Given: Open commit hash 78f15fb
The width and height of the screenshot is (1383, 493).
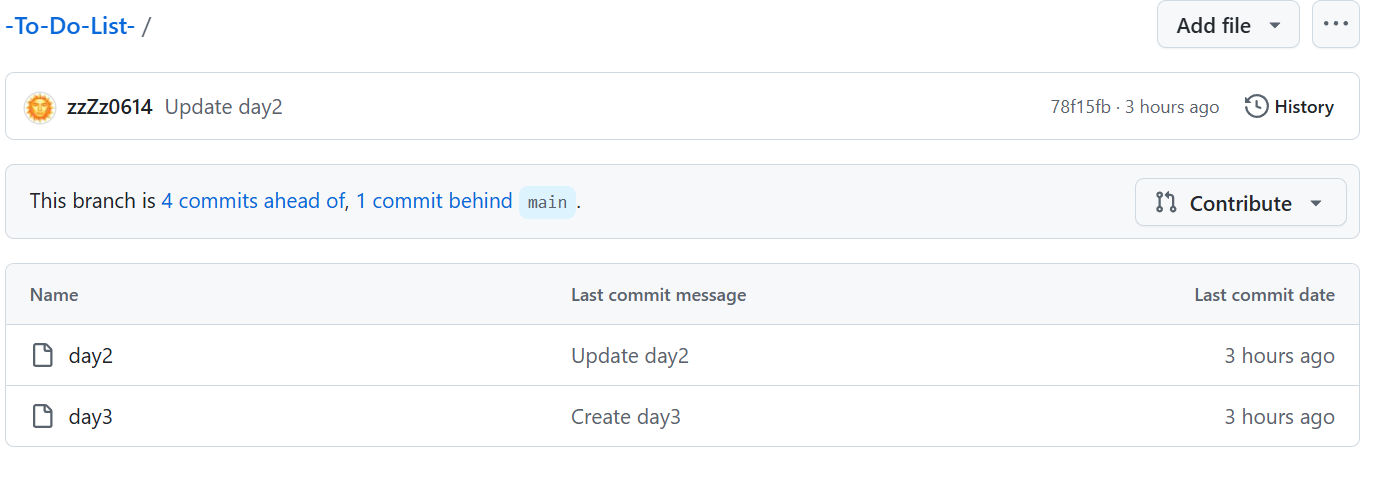Looking at the screenshot, I should (x=1080, y=107).
